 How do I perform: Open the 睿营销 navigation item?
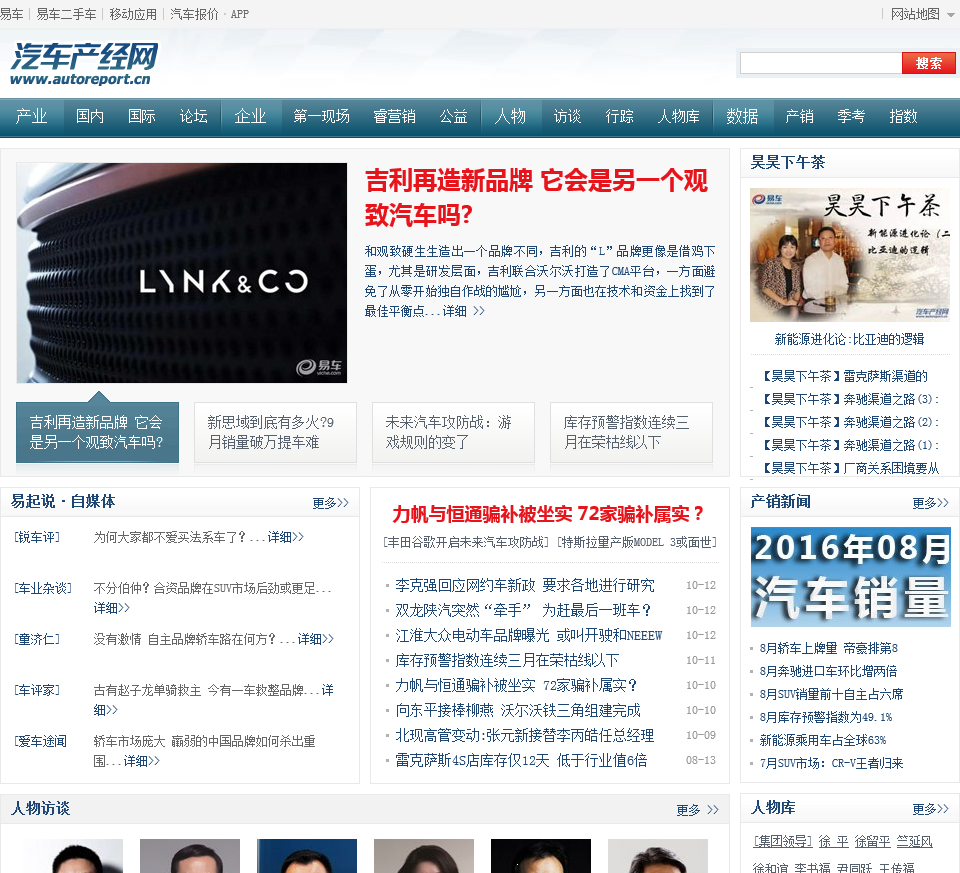click(394, 116)
